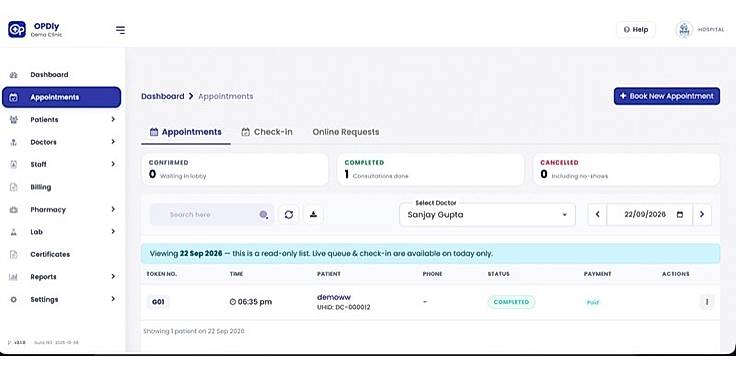
Task: Switch to the Appointments tab
Action: [185, 132]
